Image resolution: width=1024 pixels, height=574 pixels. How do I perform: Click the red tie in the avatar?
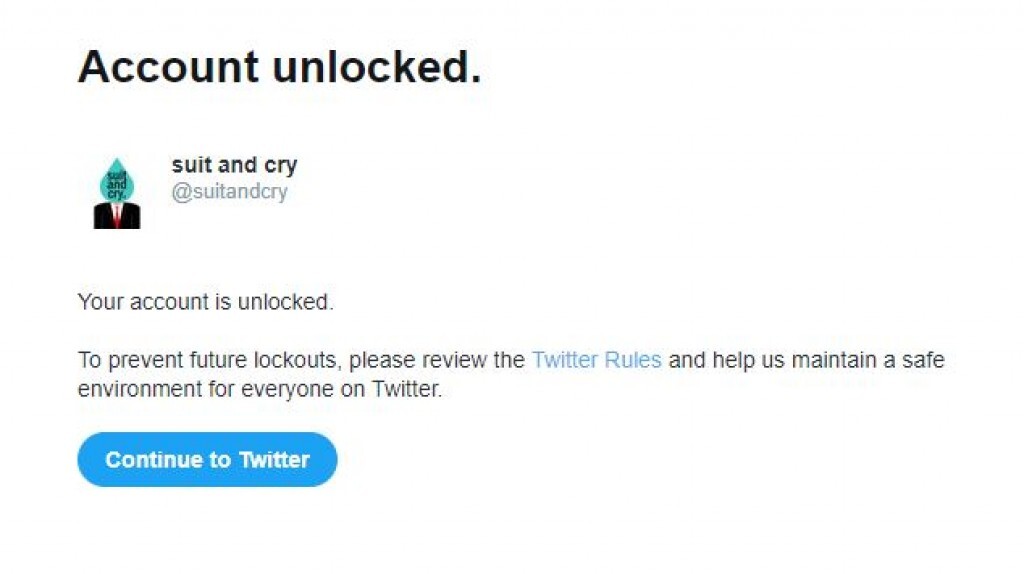pos(117,215)
